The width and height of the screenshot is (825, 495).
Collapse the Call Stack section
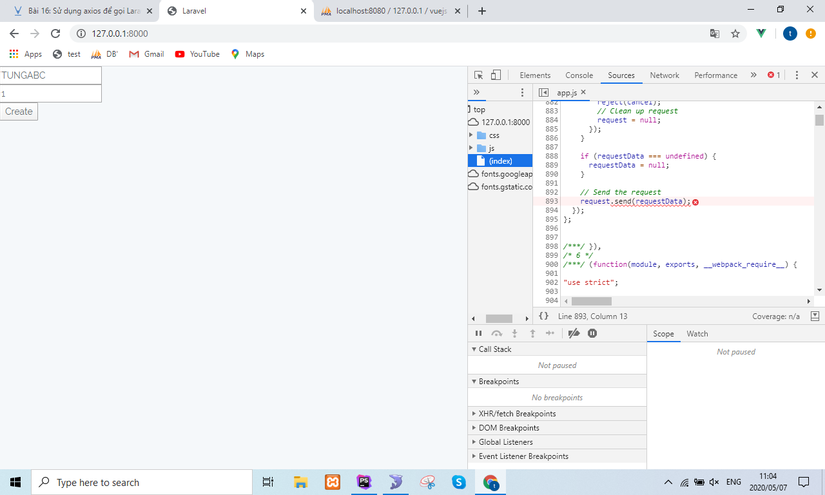click(494, 349)
